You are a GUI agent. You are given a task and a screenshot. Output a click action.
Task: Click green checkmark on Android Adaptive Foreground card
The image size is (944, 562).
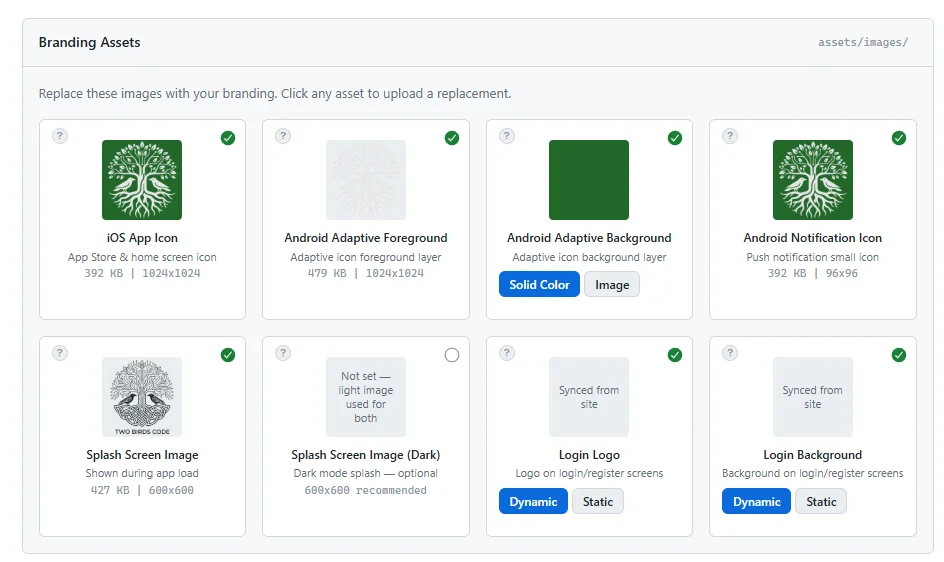tap(452, 138)
